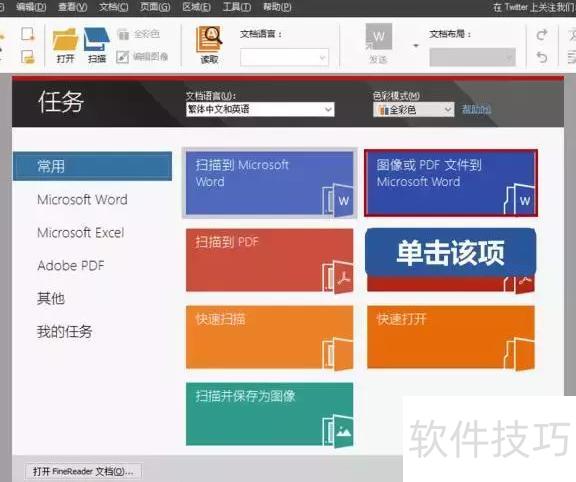Click the Scan and Save as Image tile

point(269,414)
